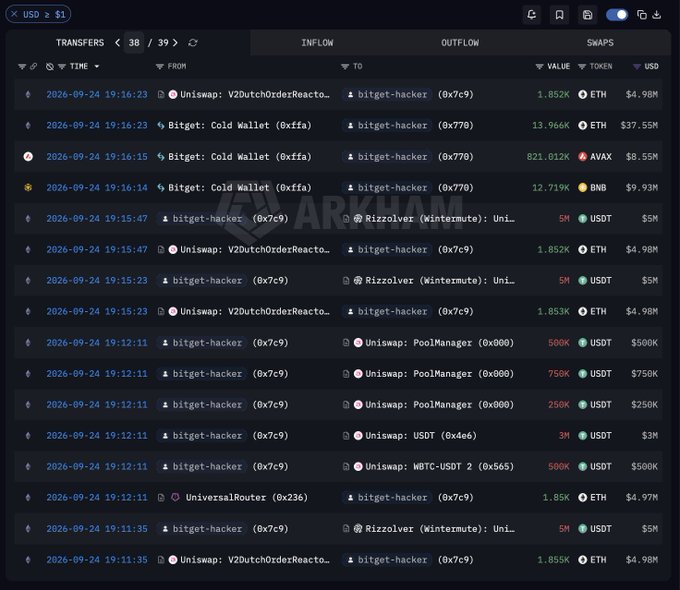
Task: Click the $9.93M USD amount
Action: (x=641, y=188)
